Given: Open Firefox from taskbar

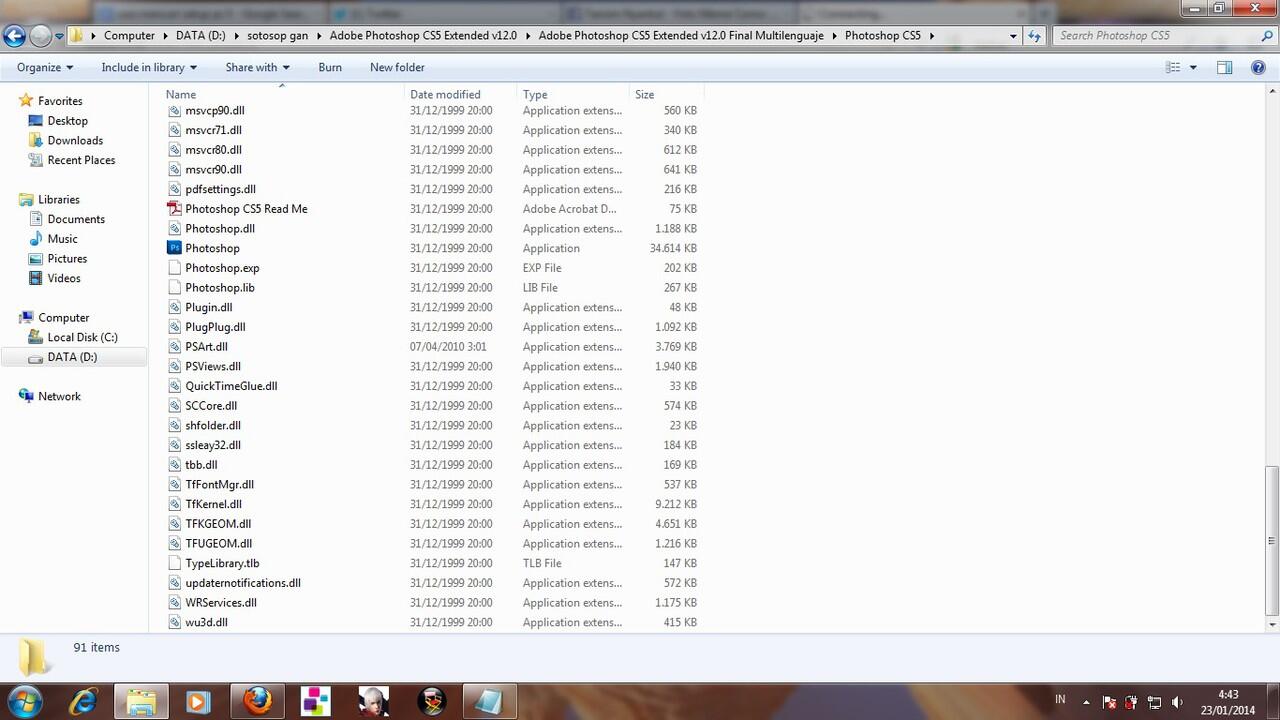Looking at the screenshot, I should tap(257, 702).
